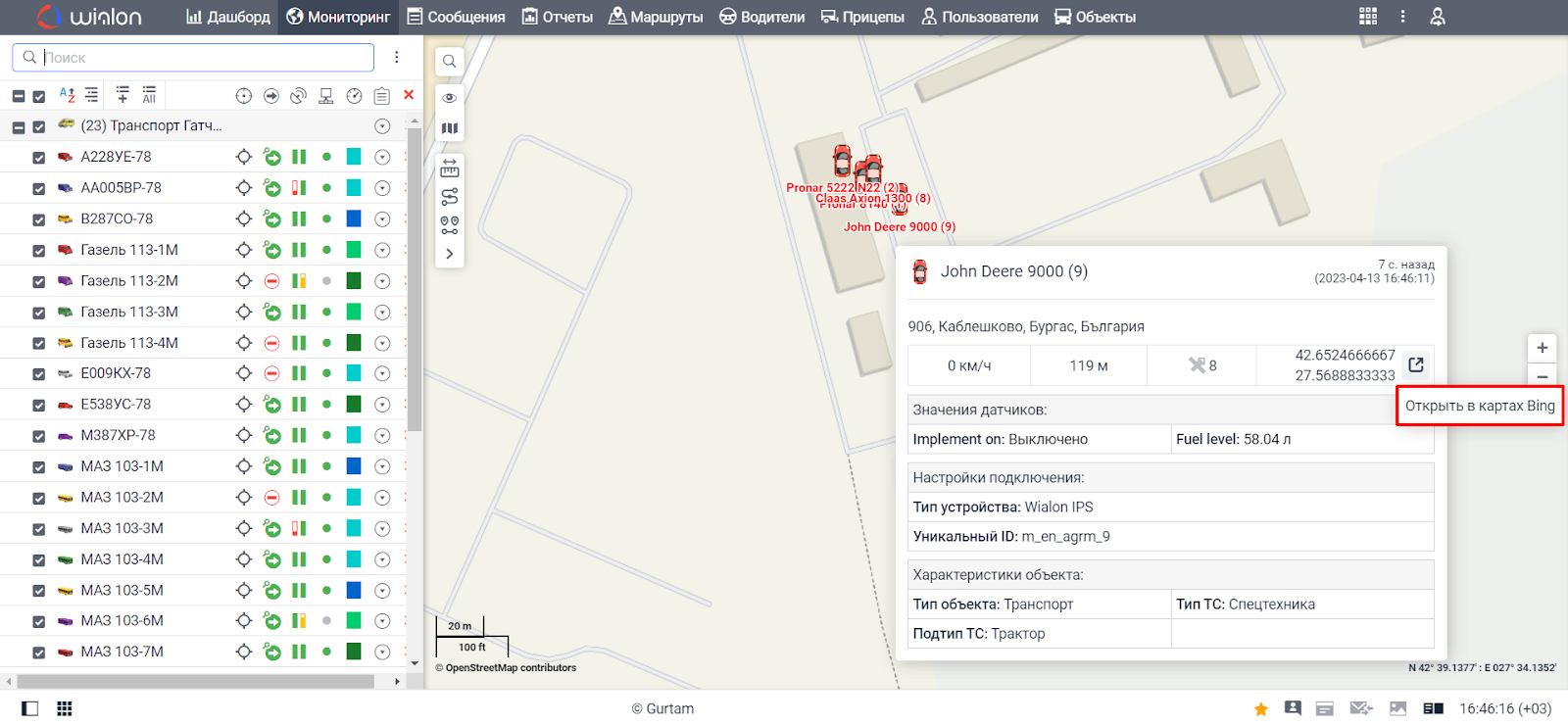Open the apps grid icon in top bar

(x=1368, y=17)
